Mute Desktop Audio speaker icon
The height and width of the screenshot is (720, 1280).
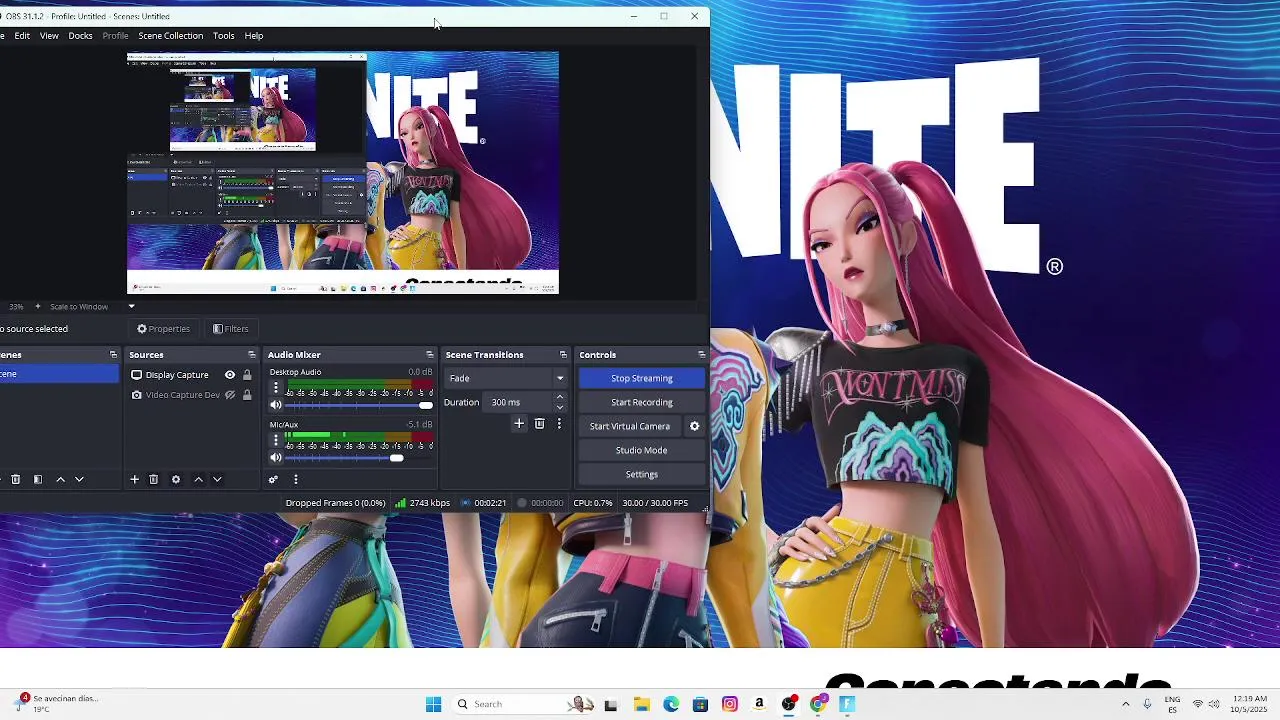pos(276,405)
